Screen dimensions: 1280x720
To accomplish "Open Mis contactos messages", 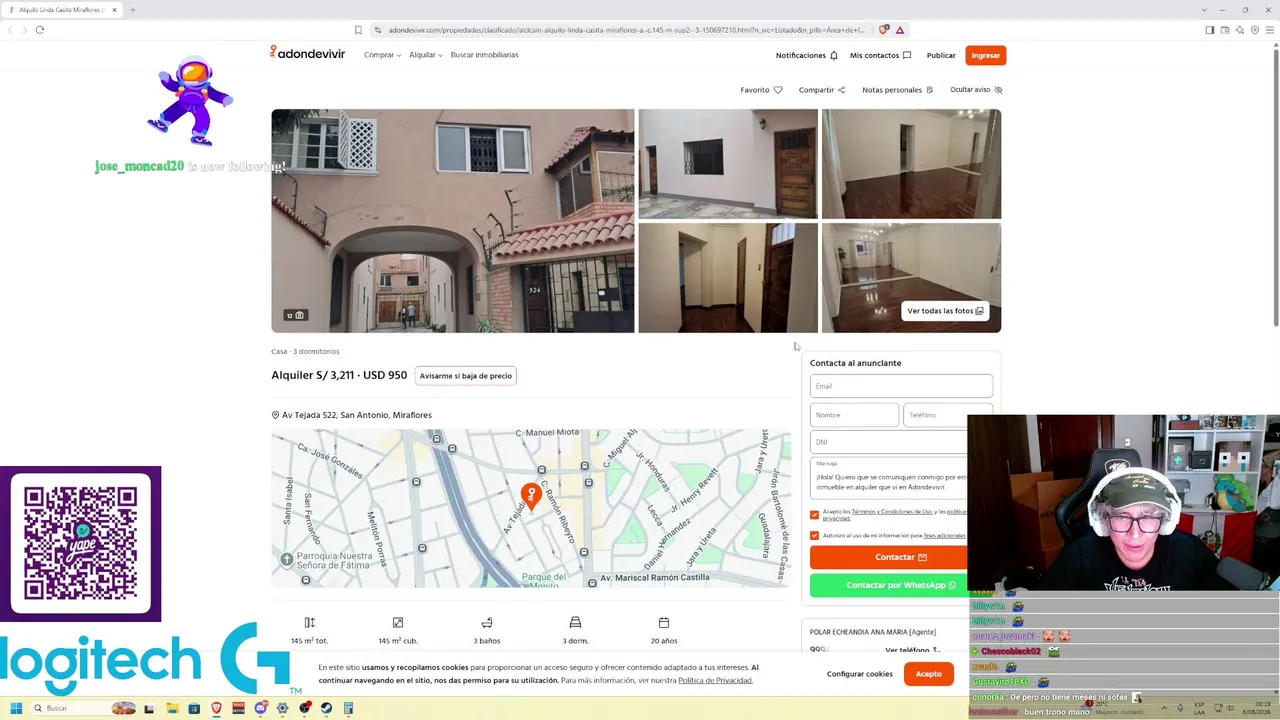I will point(880,55).
